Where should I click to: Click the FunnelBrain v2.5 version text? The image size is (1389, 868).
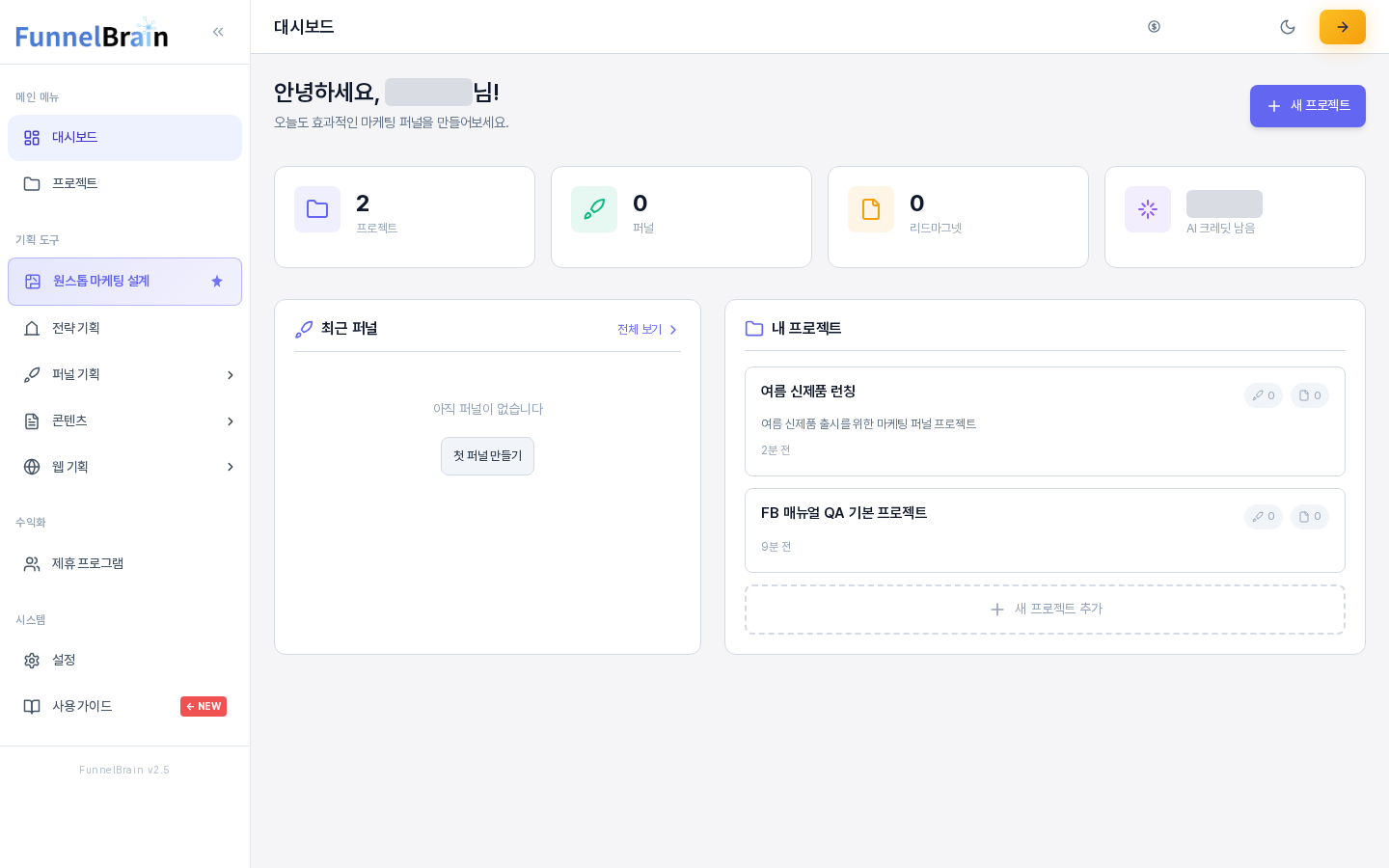click(x=124, y=770)
